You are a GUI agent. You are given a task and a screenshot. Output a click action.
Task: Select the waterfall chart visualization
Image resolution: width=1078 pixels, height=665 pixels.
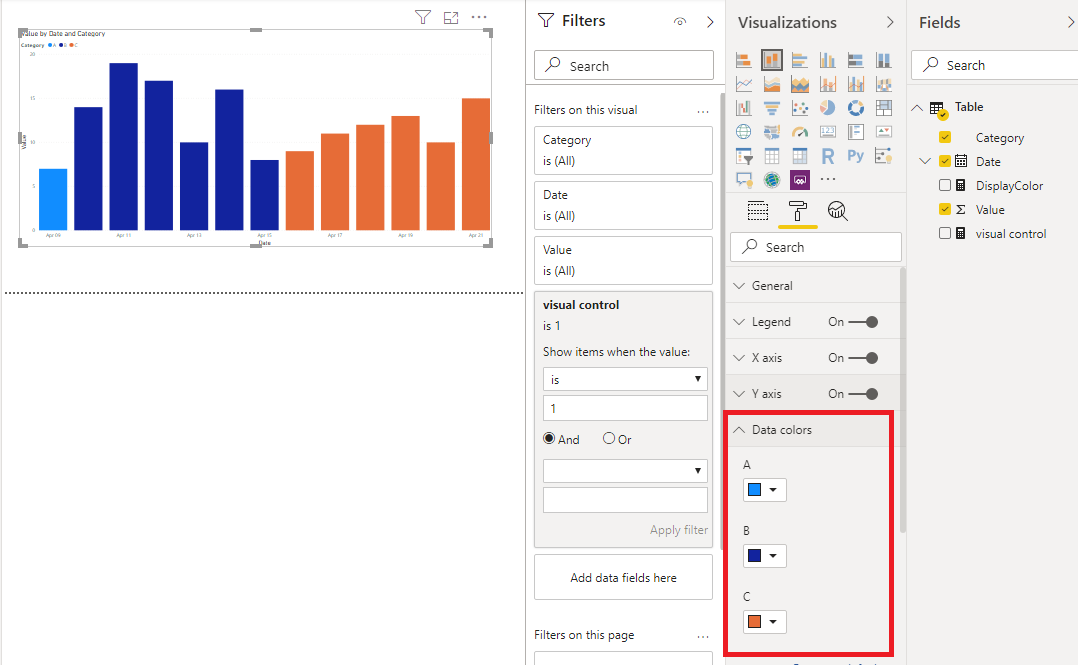coord(744,108)
